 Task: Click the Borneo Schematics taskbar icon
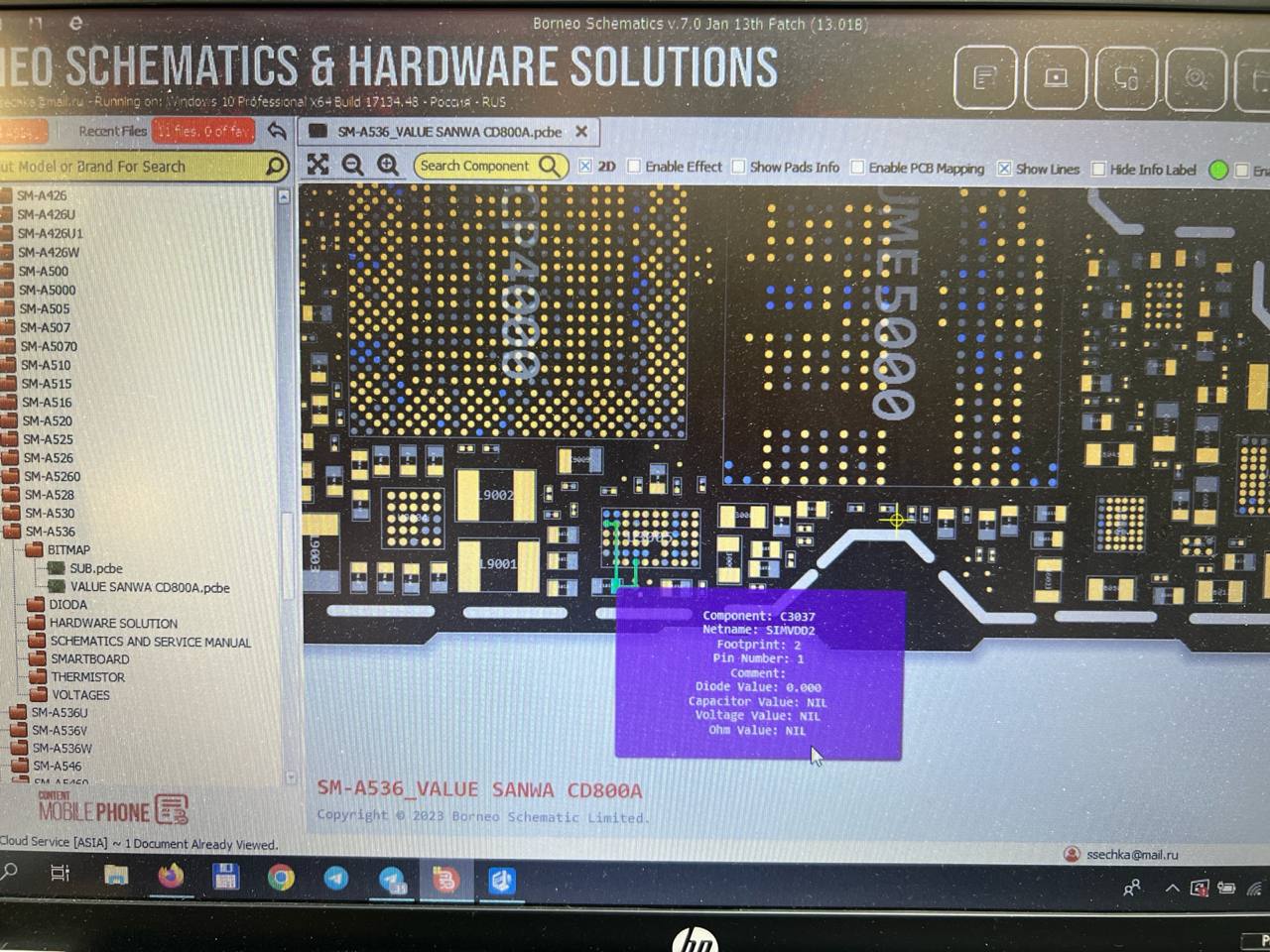[445, 880]
